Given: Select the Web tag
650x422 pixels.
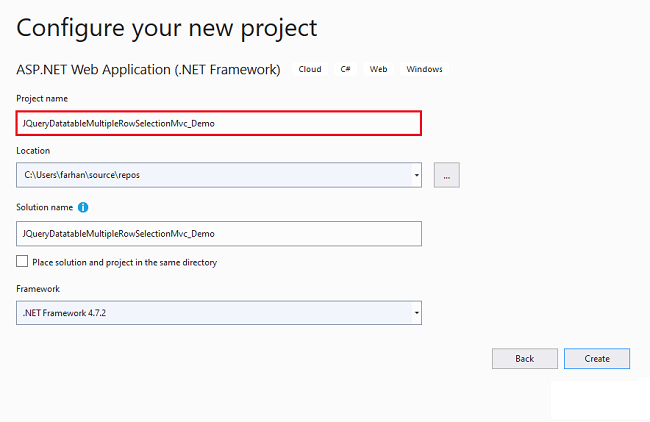Looking at the screenshot, I should coord(378,69).
